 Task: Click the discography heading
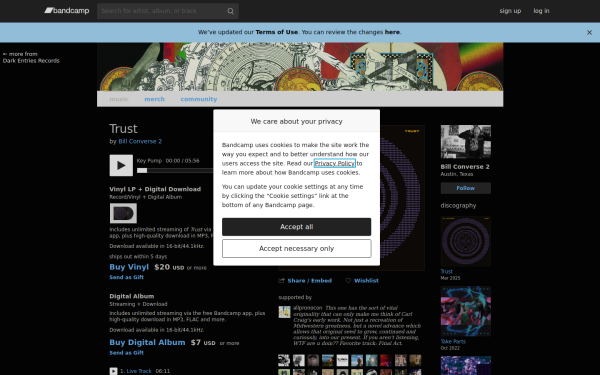coord(458,205)
